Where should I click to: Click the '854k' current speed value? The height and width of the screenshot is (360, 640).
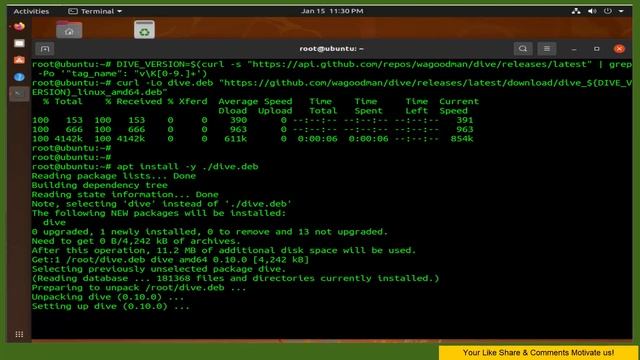(462, 139)
